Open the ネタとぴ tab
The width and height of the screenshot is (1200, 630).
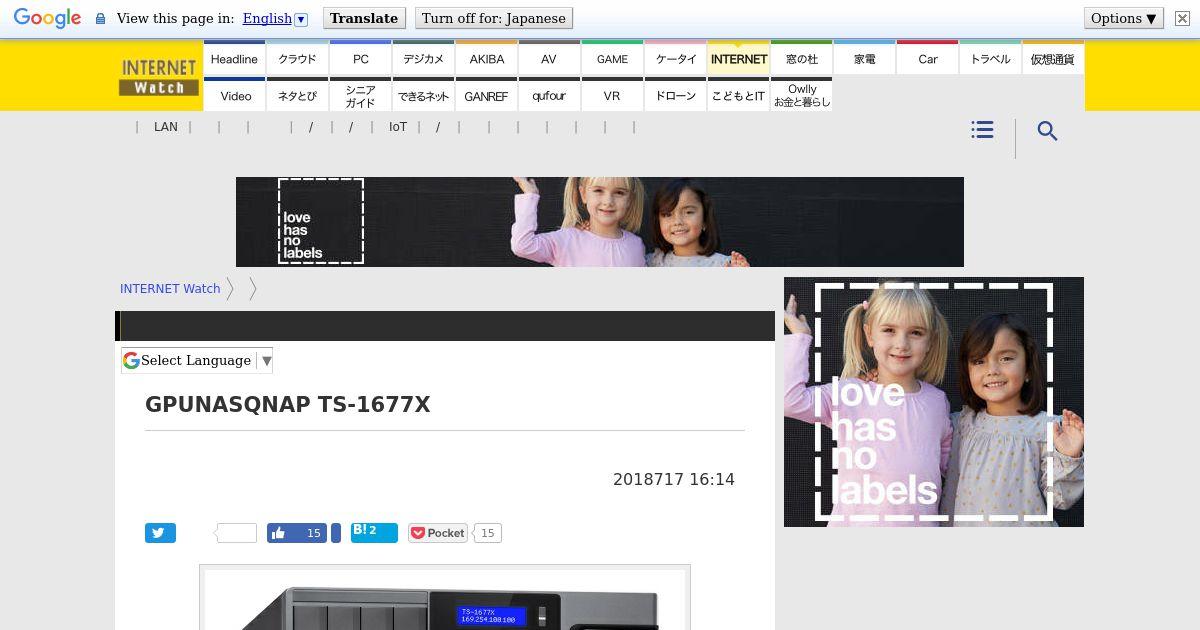(x=297, y=95)
